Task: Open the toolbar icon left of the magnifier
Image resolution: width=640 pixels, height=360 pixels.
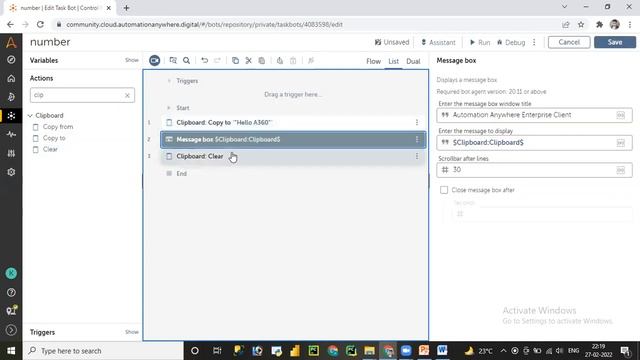Action: 173,60
